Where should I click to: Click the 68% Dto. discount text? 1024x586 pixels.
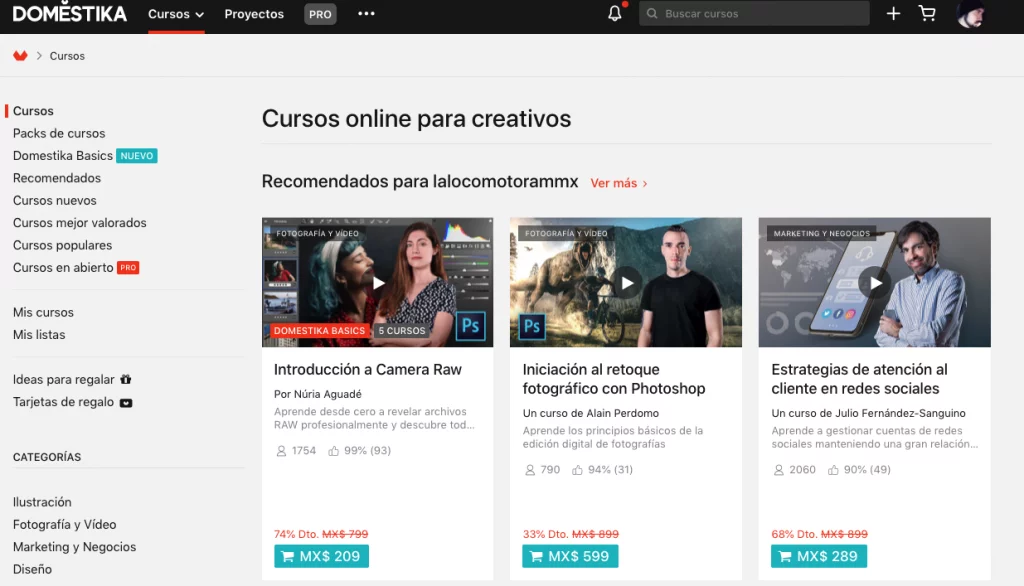794,534
